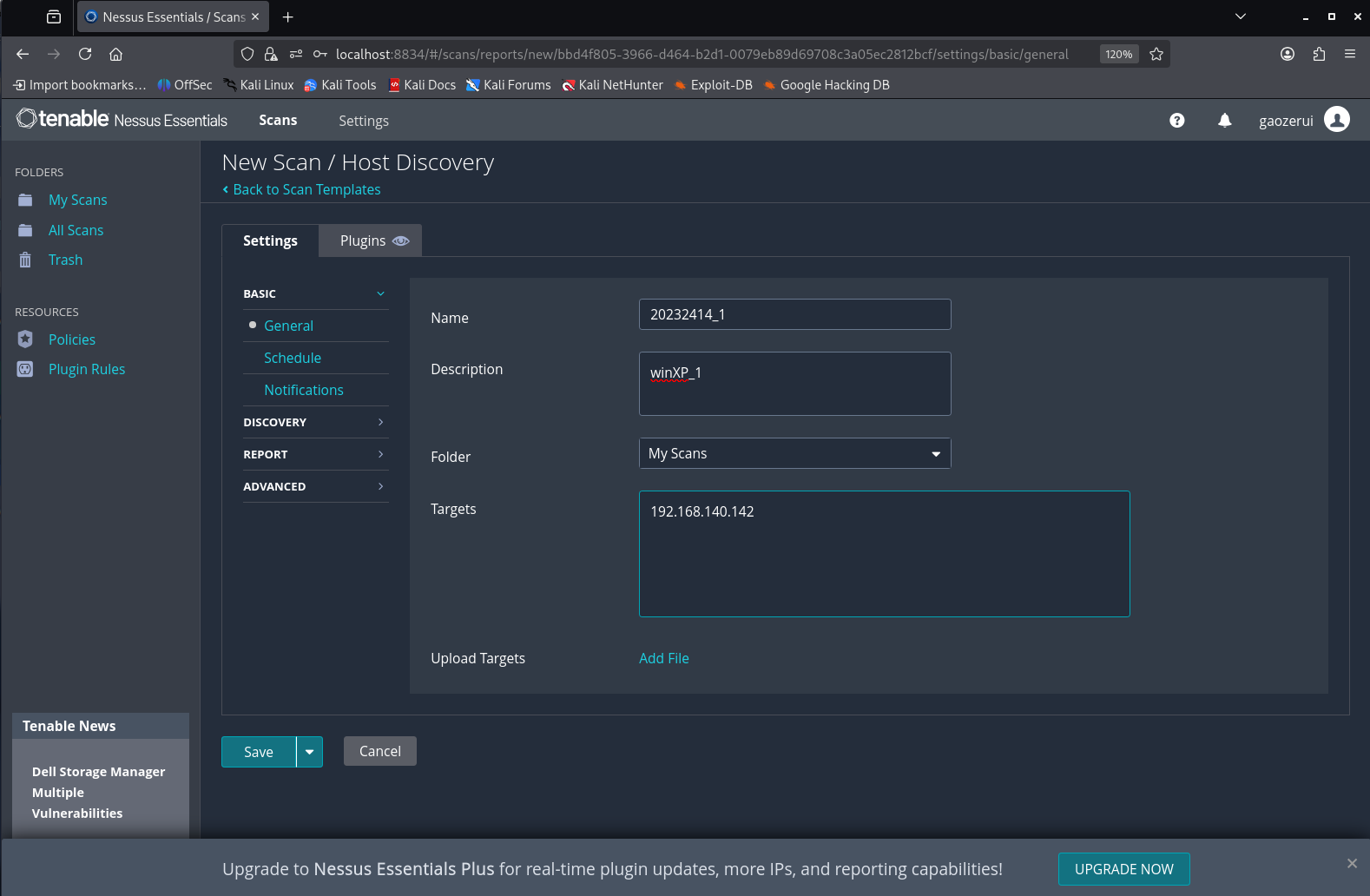The image size is (1370, 896).
Task: Expand the DISCOVERY section
Action: coord(315,422)
